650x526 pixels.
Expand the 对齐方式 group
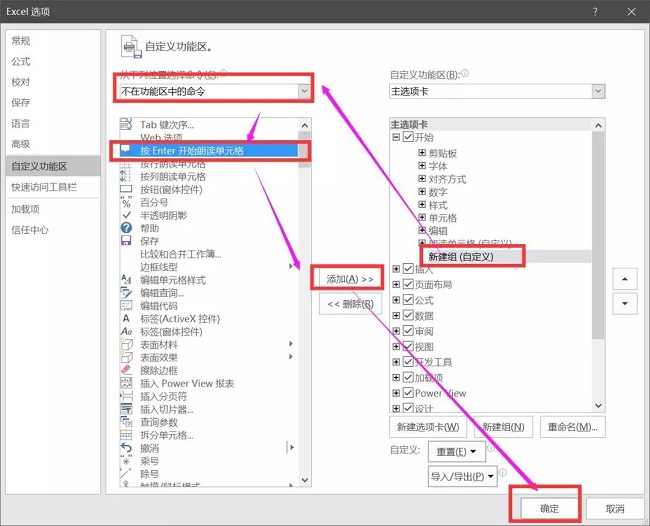(x=422, y=179)
